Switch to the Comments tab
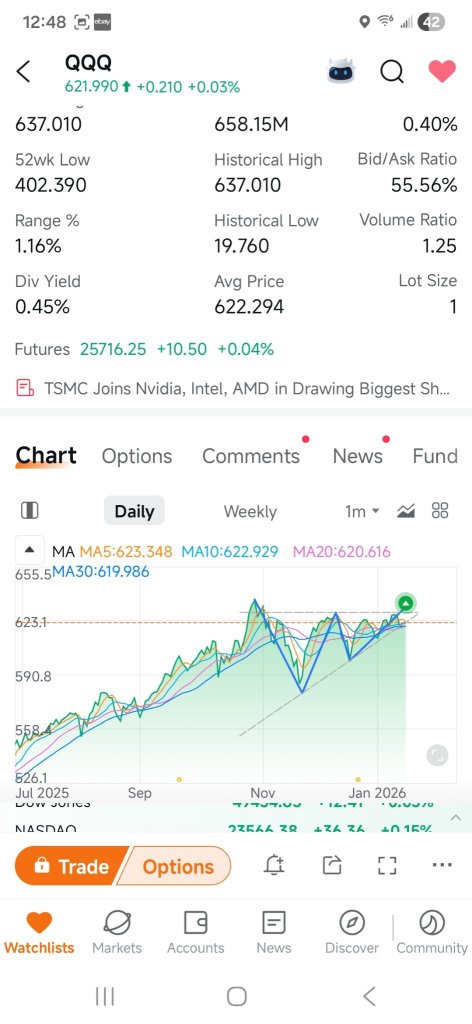Viewport: 472px width, 1024px height. [x=251, y=456]
